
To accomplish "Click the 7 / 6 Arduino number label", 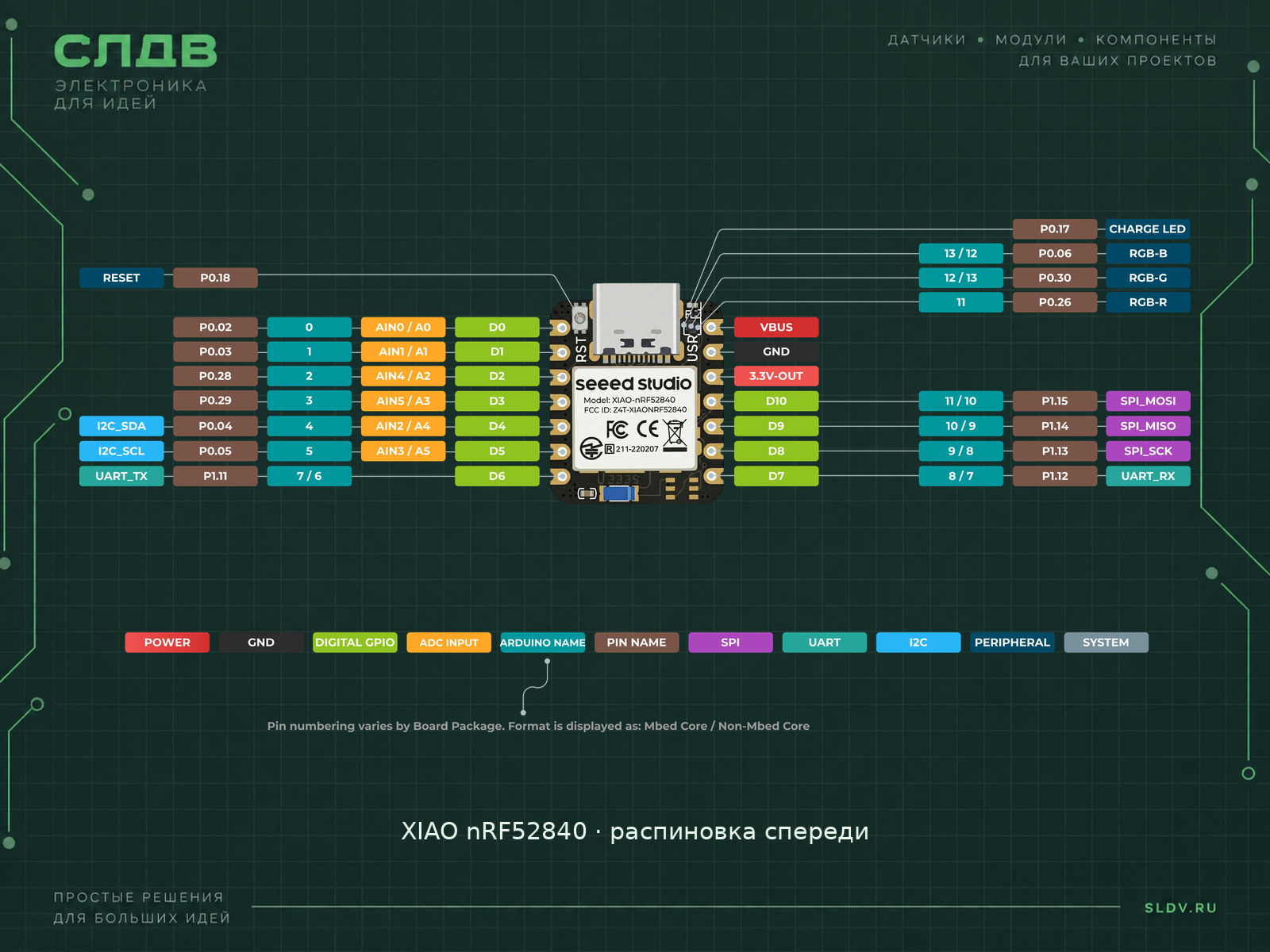I will pos(310,476).
